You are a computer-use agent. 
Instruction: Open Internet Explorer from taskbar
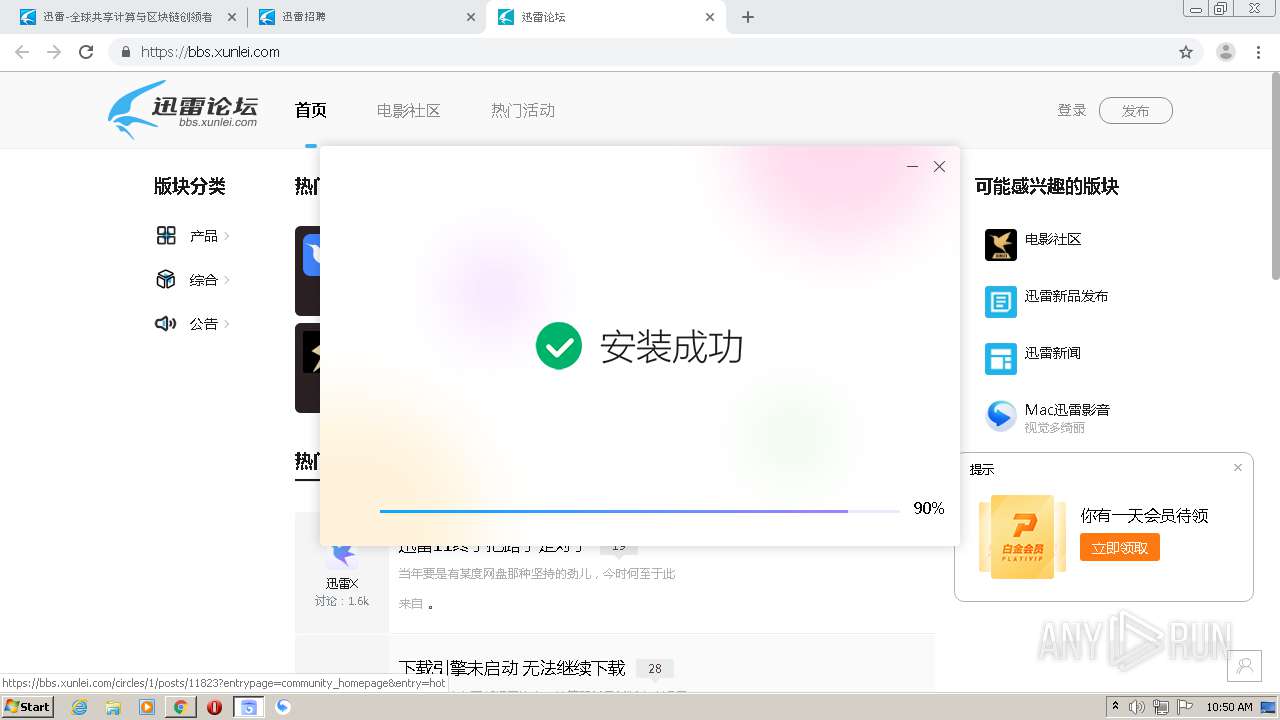point(79,707)
